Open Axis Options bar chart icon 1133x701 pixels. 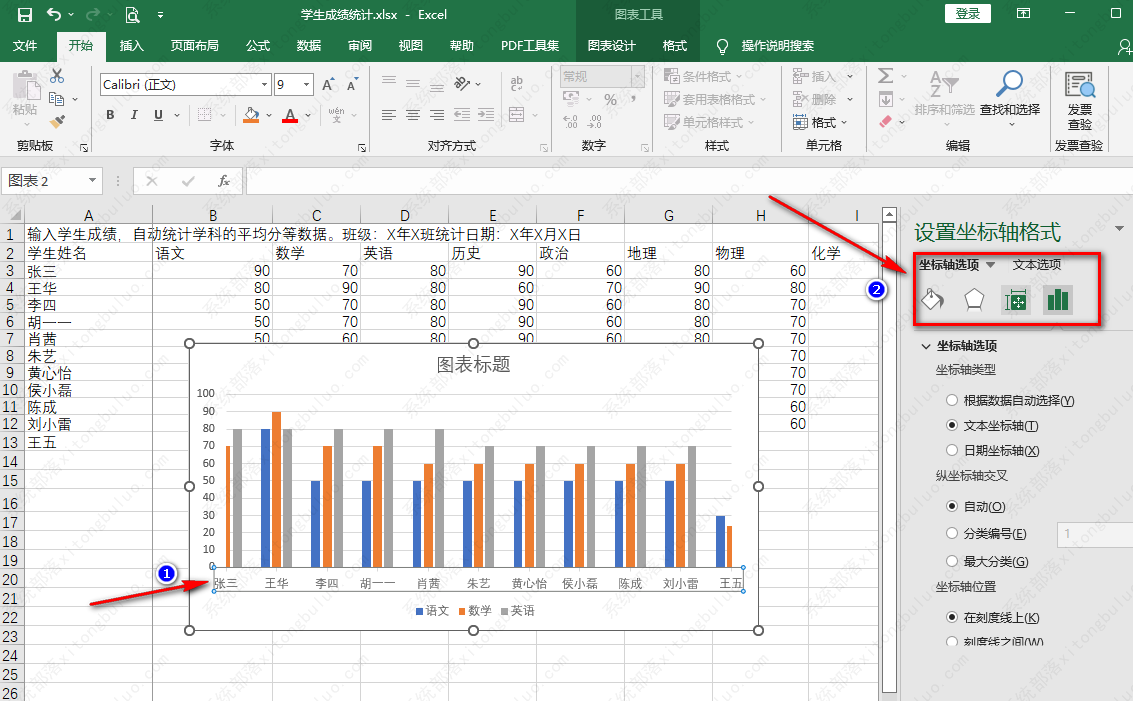(x=1058, y=299)
